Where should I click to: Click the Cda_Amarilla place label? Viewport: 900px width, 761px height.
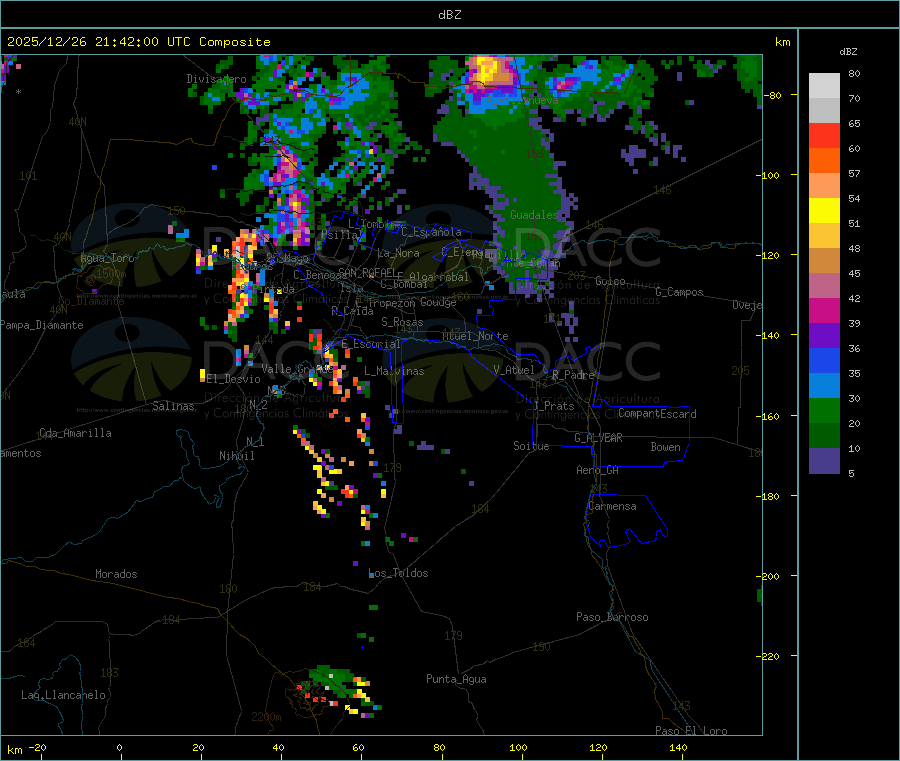click(x=75, y=433)
